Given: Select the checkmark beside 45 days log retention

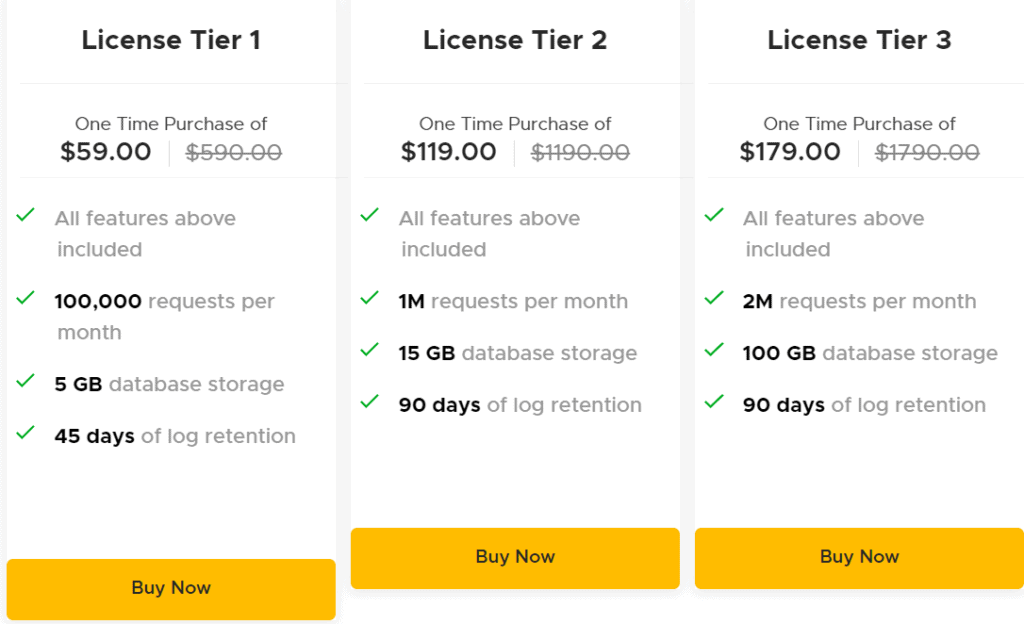Looking at the screenshot, I should (25, 434).
